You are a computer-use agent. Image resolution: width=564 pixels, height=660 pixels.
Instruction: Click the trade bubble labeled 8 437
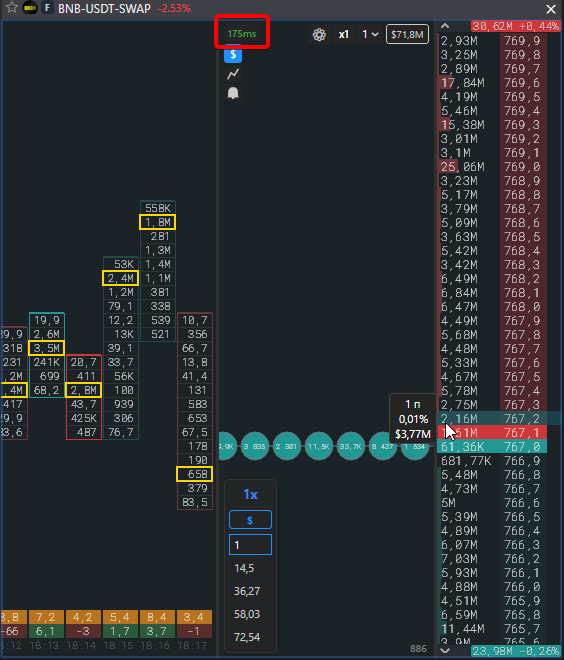click(x=383, y=446)
